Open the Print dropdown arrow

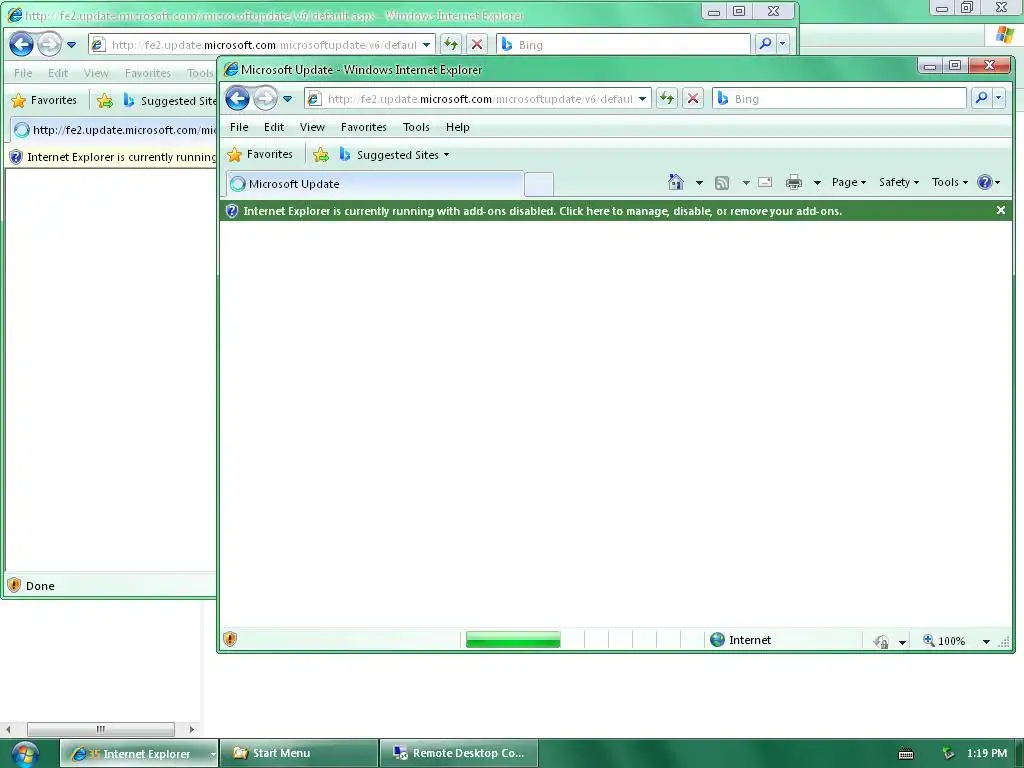(x=817, y=183)
